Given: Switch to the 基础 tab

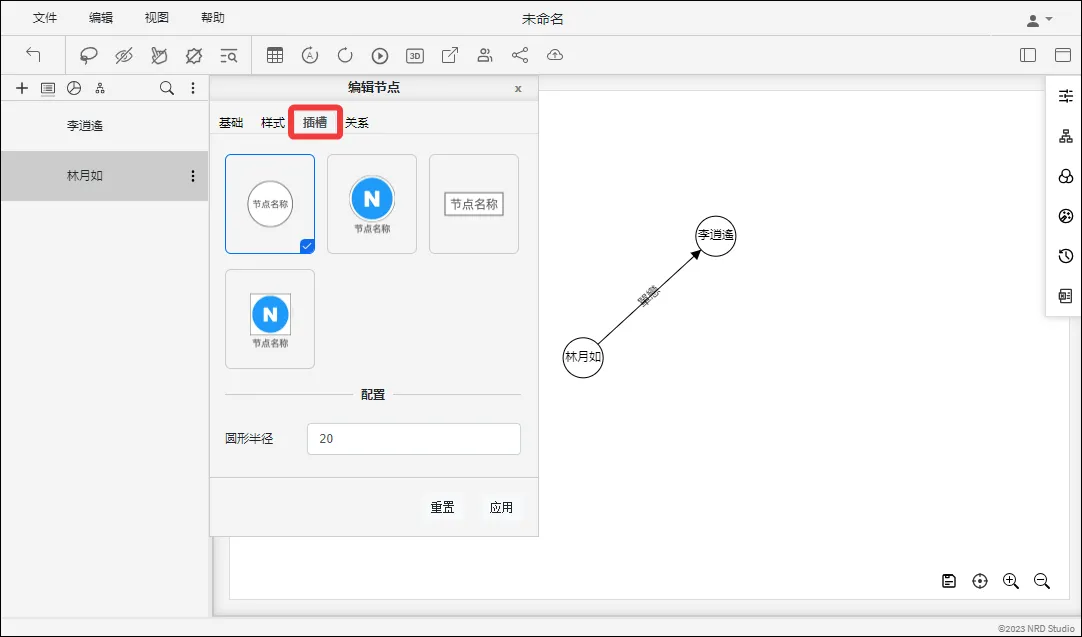Looking at the screenshot, I should [x=231, y=123].
